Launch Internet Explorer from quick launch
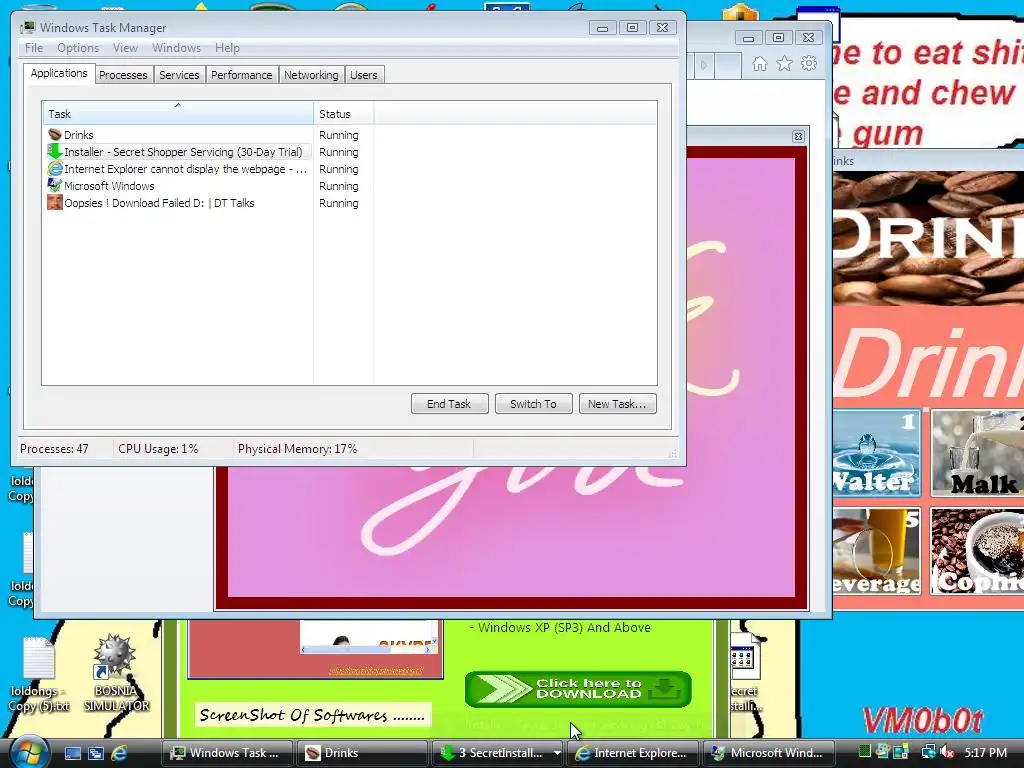This screenshot has width=1024, height=768. click(x=119, y=753)
